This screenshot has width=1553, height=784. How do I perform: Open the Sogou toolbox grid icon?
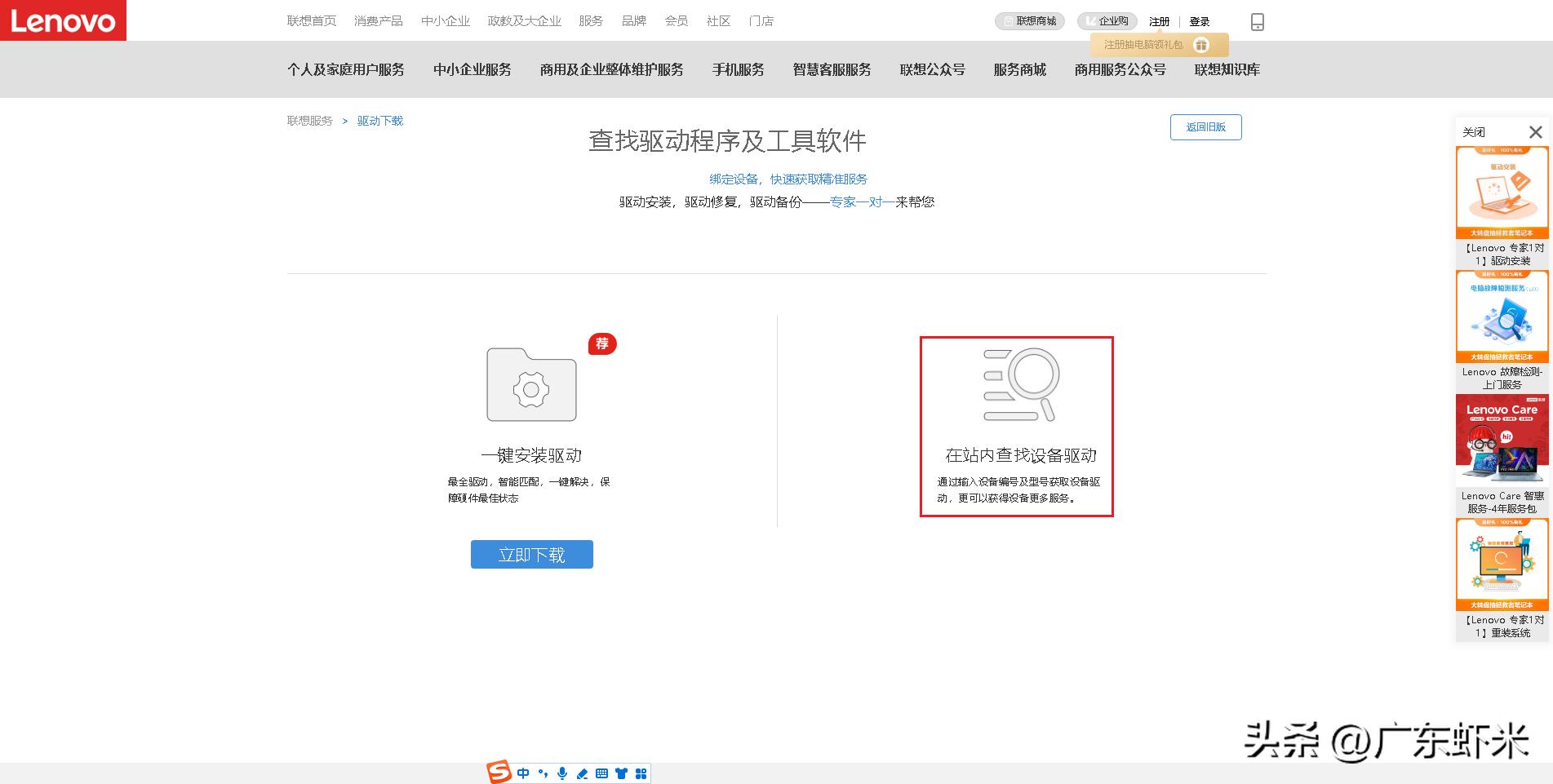point(642,773)
